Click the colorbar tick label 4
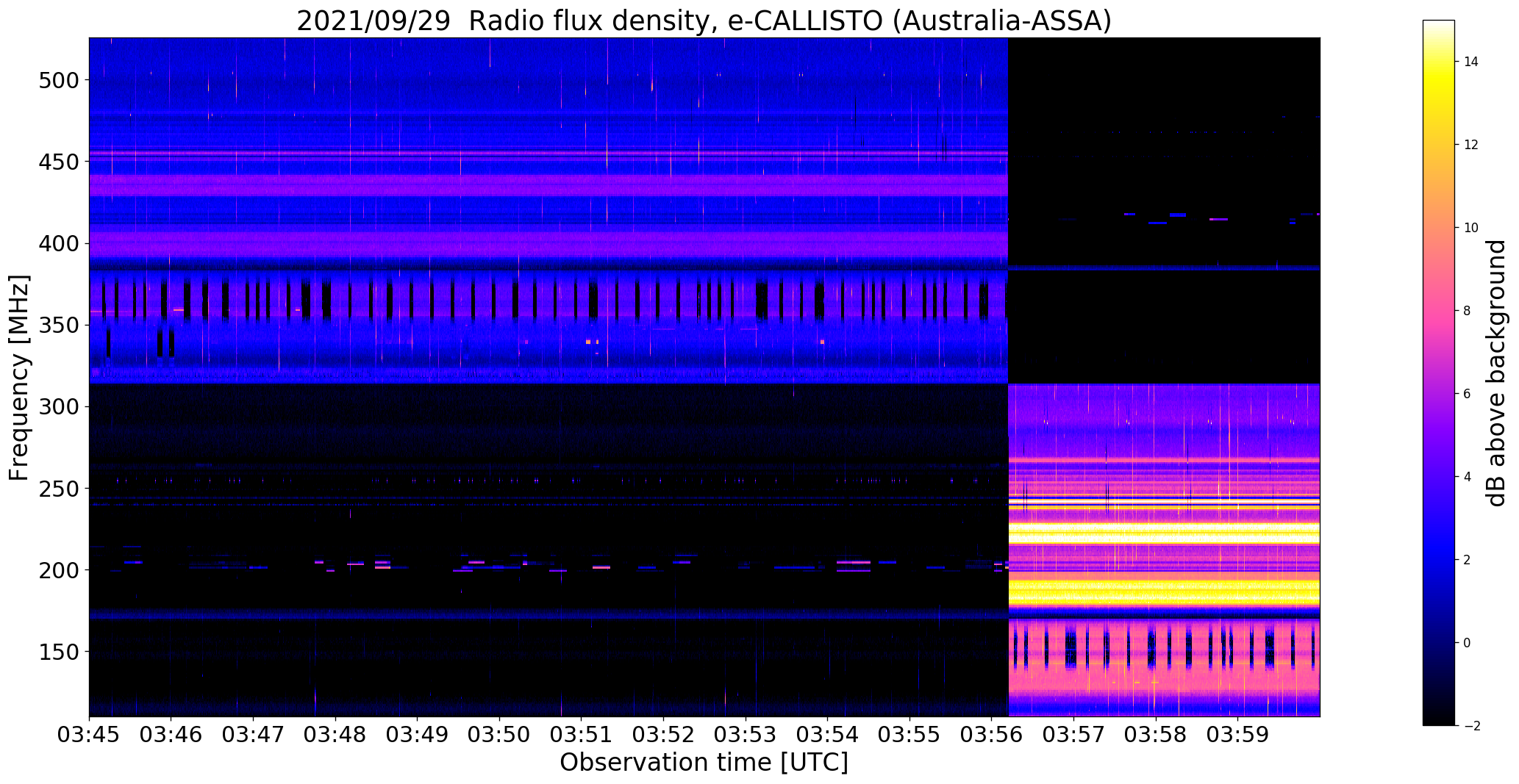 1468,477
